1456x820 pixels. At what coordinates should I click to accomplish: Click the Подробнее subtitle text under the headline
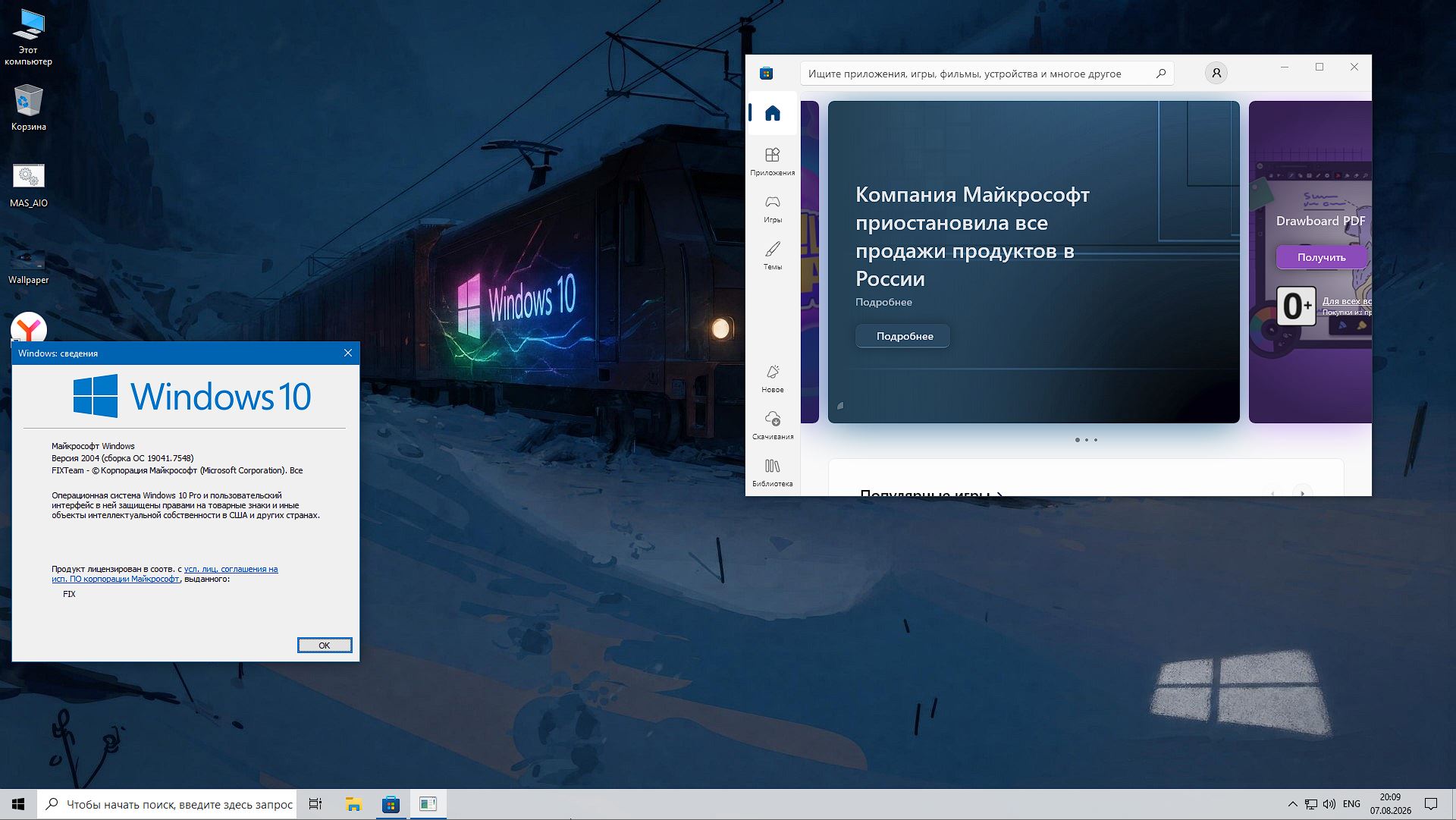coord(883,302)
